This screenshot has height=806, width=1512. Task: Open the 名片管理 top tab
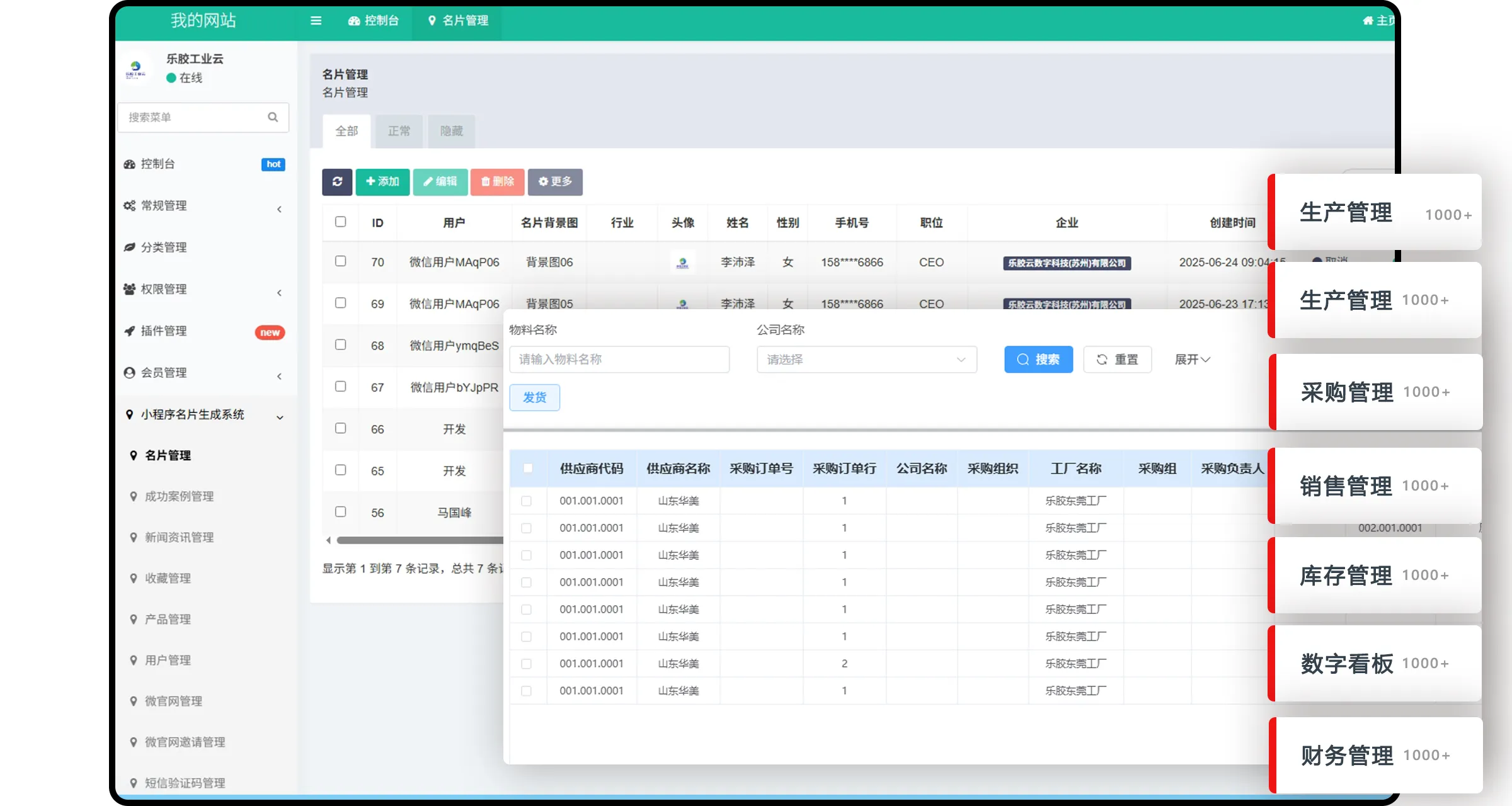458,21
